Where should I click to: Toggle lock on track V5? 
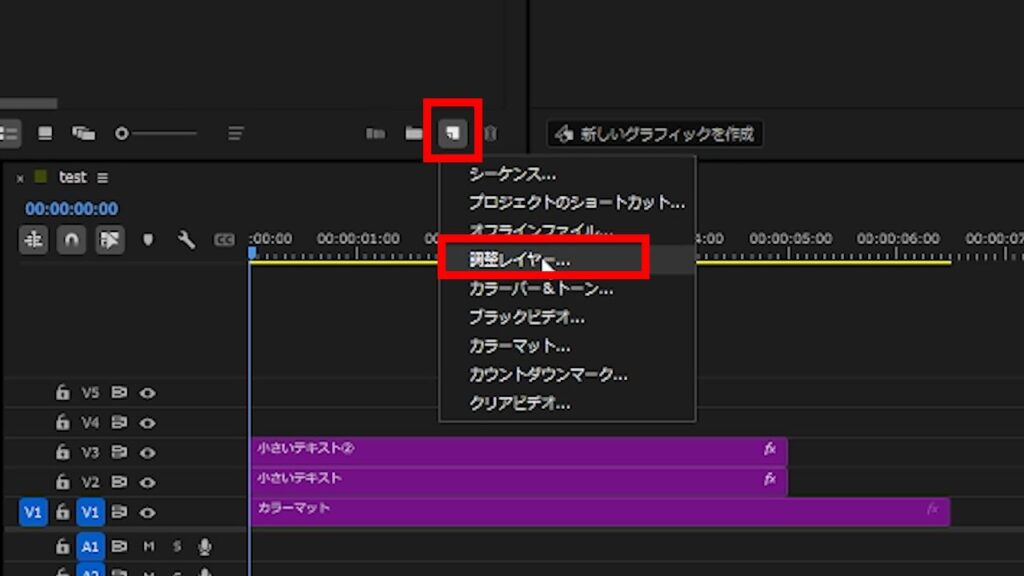[62, 392]
